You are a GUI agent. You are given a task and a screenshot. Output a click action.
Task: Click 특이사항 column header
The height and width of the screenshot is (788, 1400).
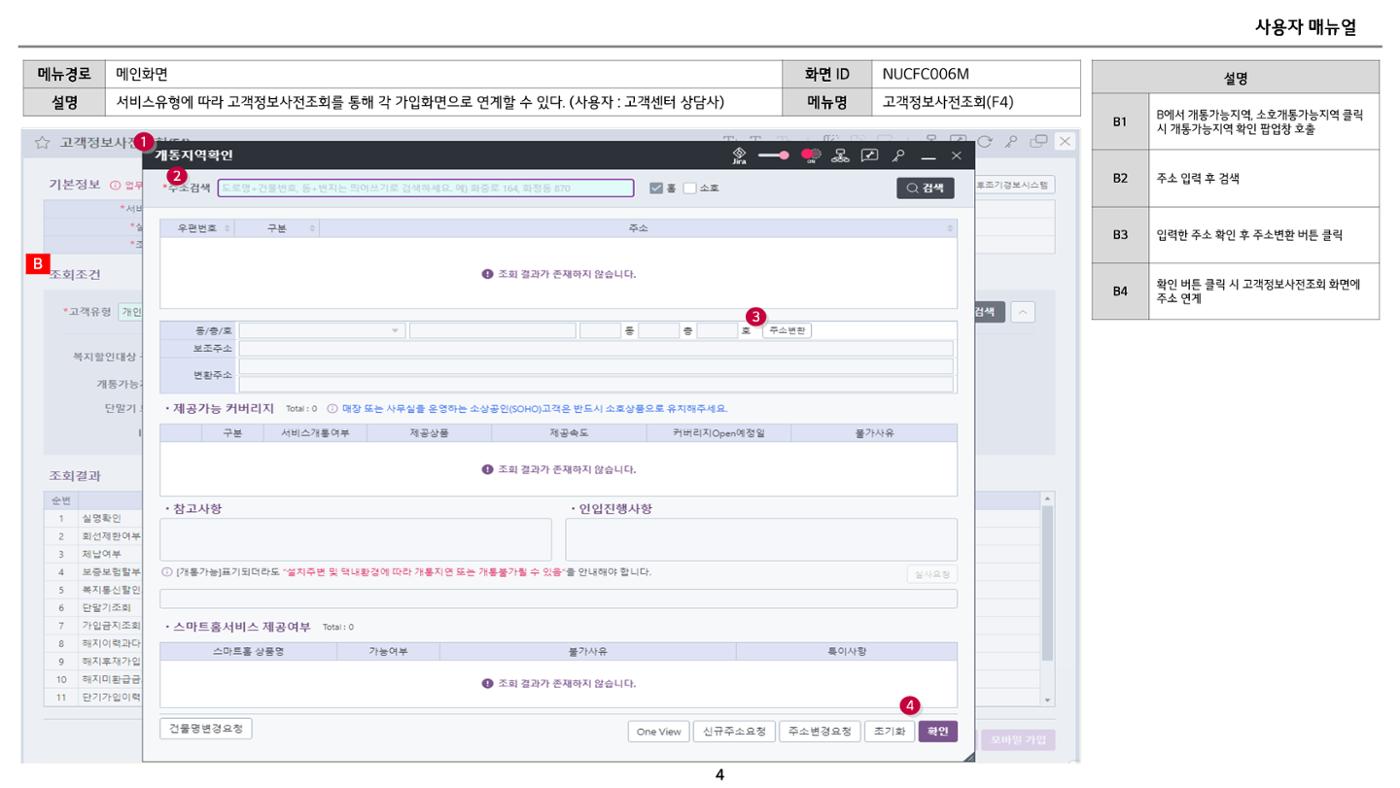click(x=846, y=651)
